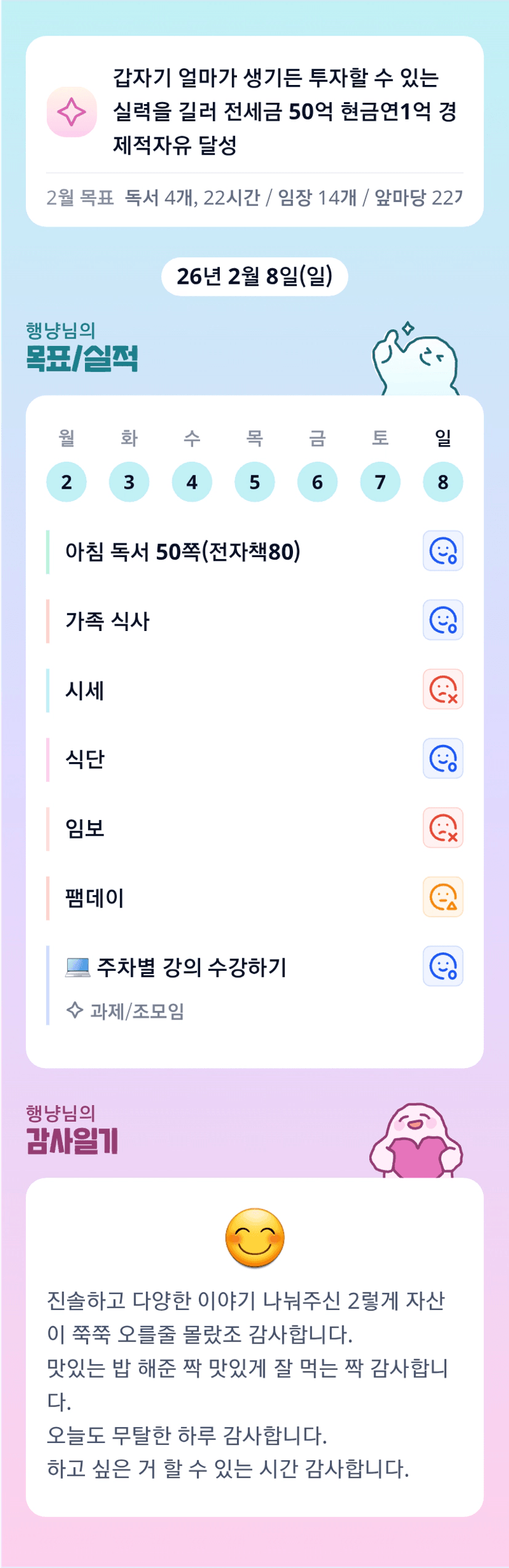Select Wednesday the 4th in week row

(x=192, y=482)
